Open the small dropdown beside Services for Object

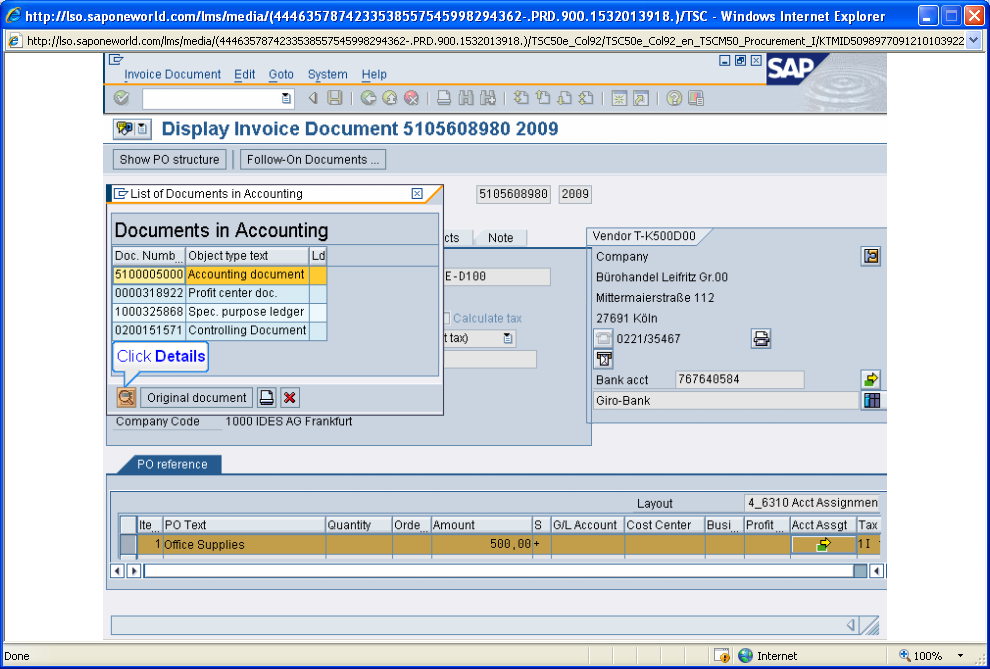[142, 129]
